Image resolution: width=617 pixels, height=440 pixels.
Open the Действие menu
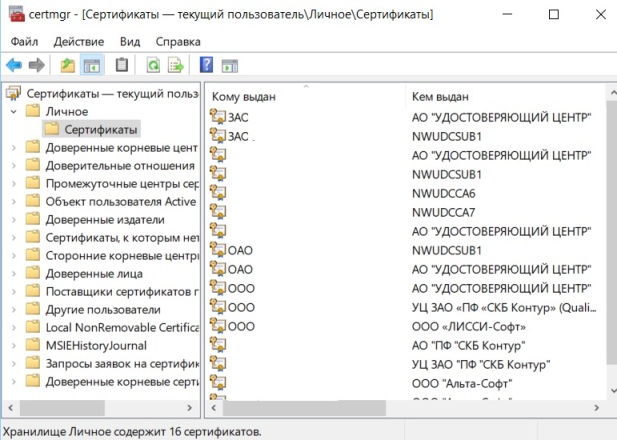pos(79,42)
